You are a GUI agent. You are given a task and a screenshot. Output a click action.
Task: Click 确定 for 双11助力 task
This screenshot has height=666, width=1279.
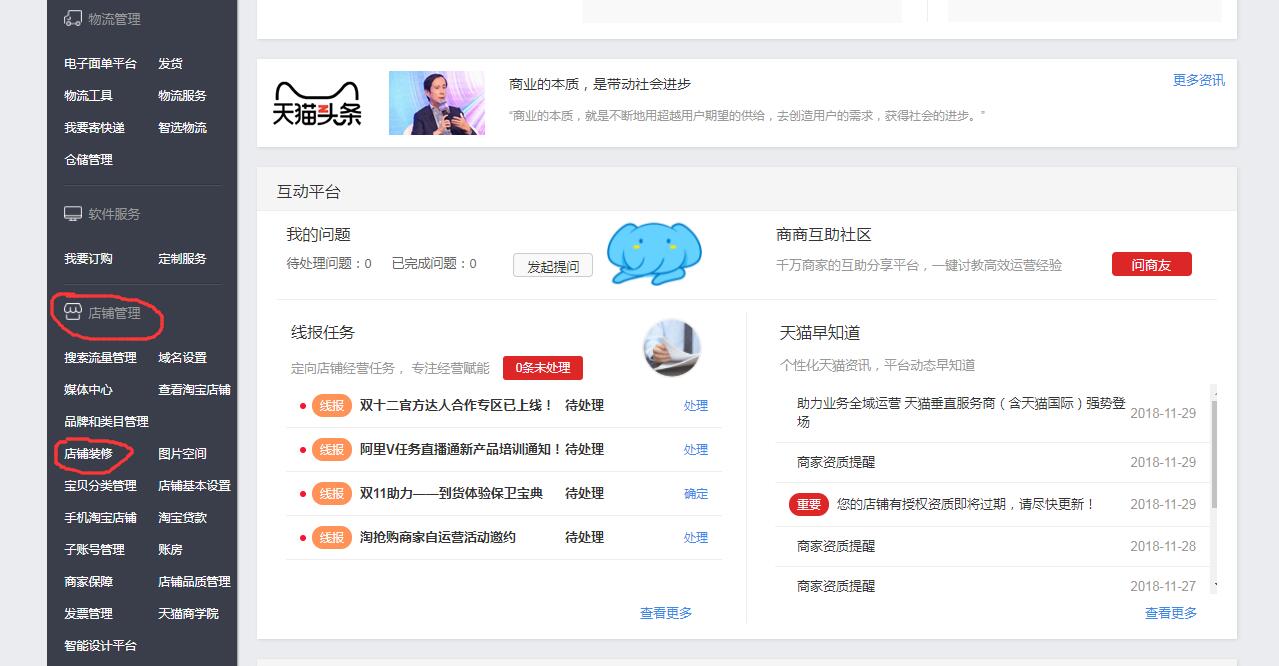pyautogui.click(x=694, y=493)
